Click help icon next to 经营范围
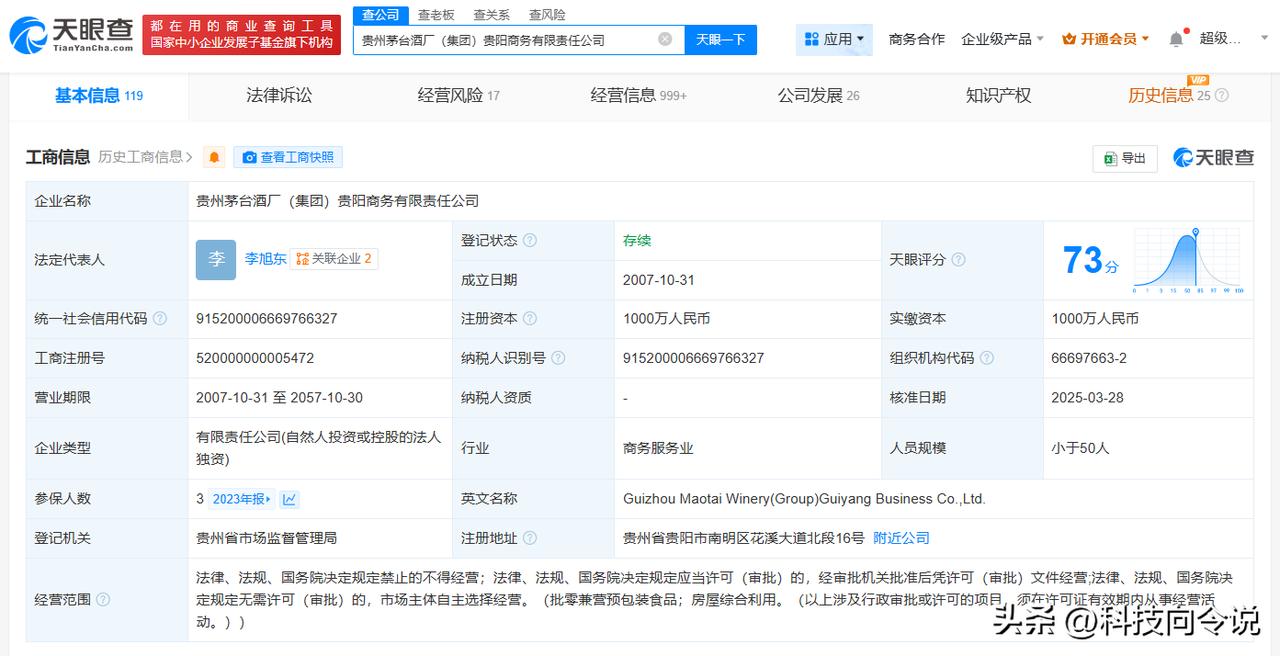Screen dimensions: 1280x656 [x=102, y=600]
